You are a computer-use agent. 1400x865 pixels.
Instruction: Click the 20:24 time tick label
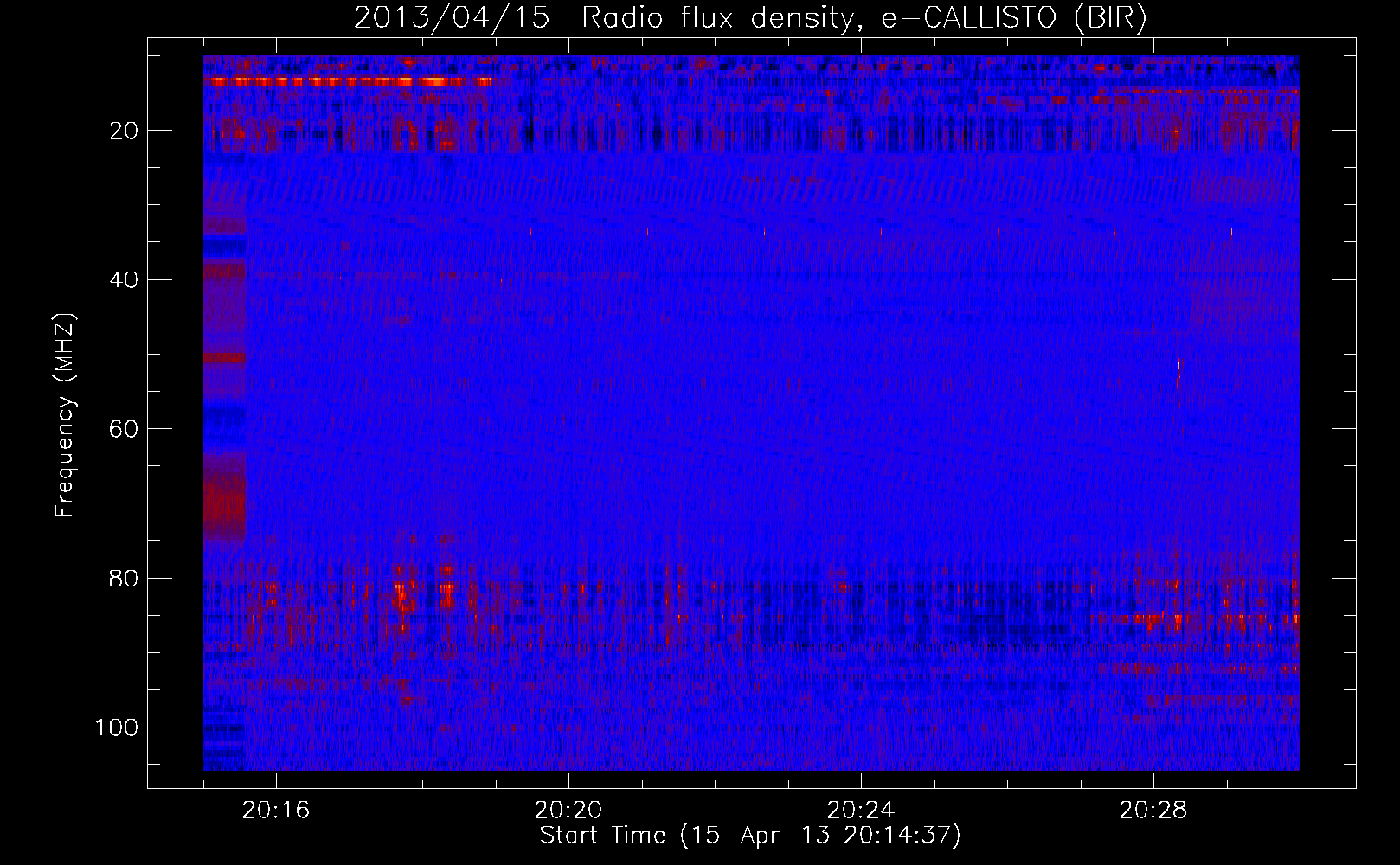pos(860,811)
